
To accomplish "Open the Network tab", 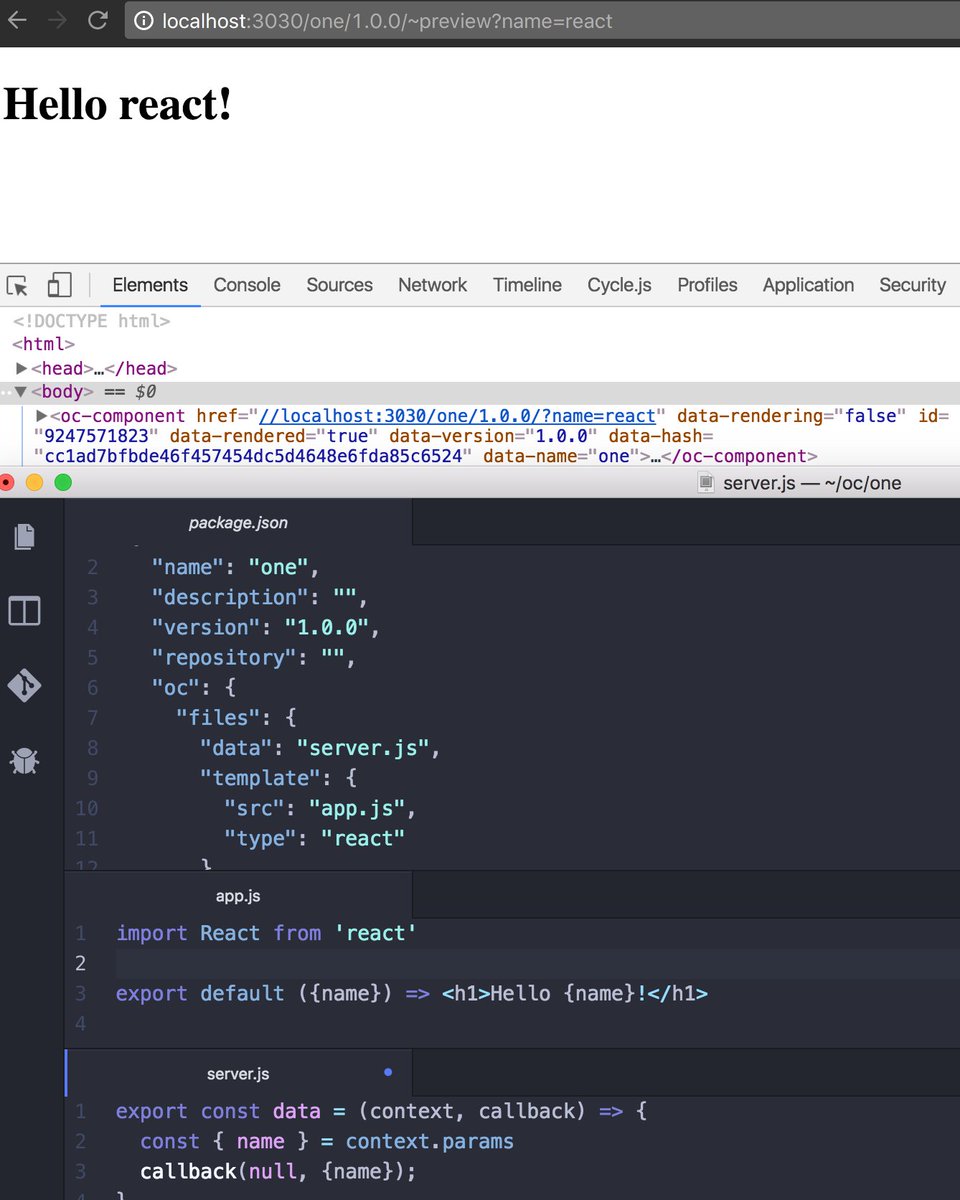I will [432, 285].
